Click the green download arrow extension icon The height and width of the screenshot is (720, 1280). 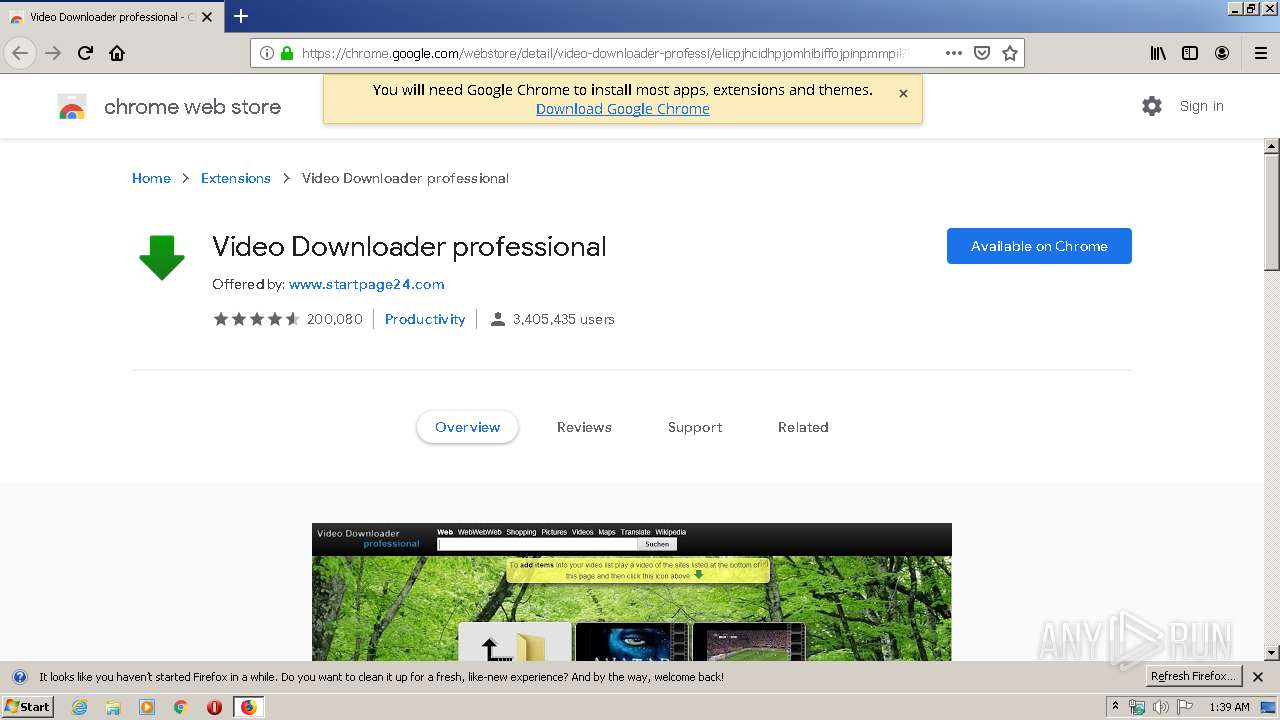162,257
